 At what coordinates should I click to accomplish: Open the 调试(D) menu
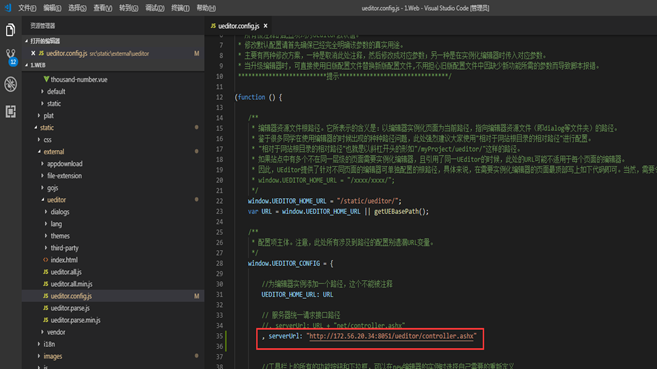coord(155,8)
